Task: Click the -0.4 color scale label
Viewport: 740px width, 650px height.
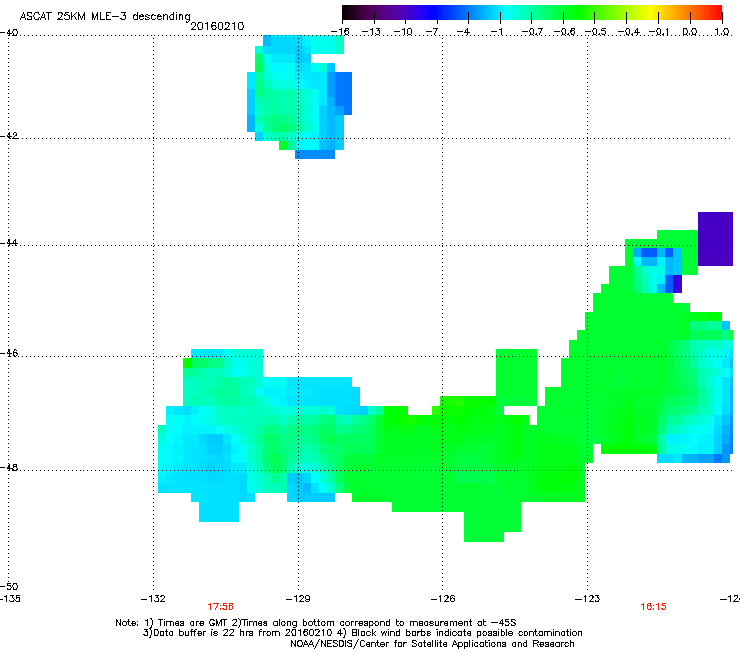Action: click(627, 32)
